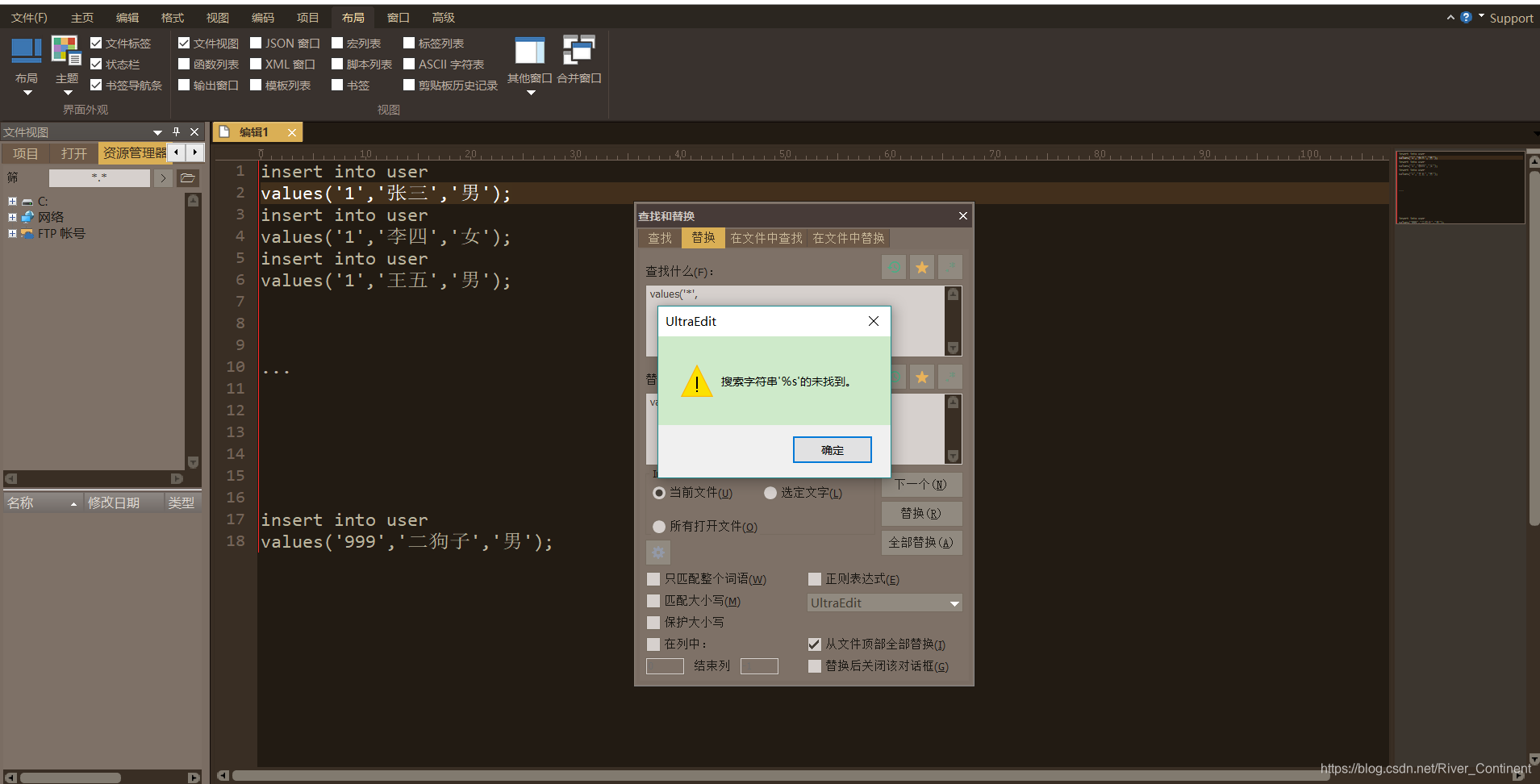Open find favorites star beside 查找什么
This screenshot has height=784, width=1540.
[x=922, y=267]
